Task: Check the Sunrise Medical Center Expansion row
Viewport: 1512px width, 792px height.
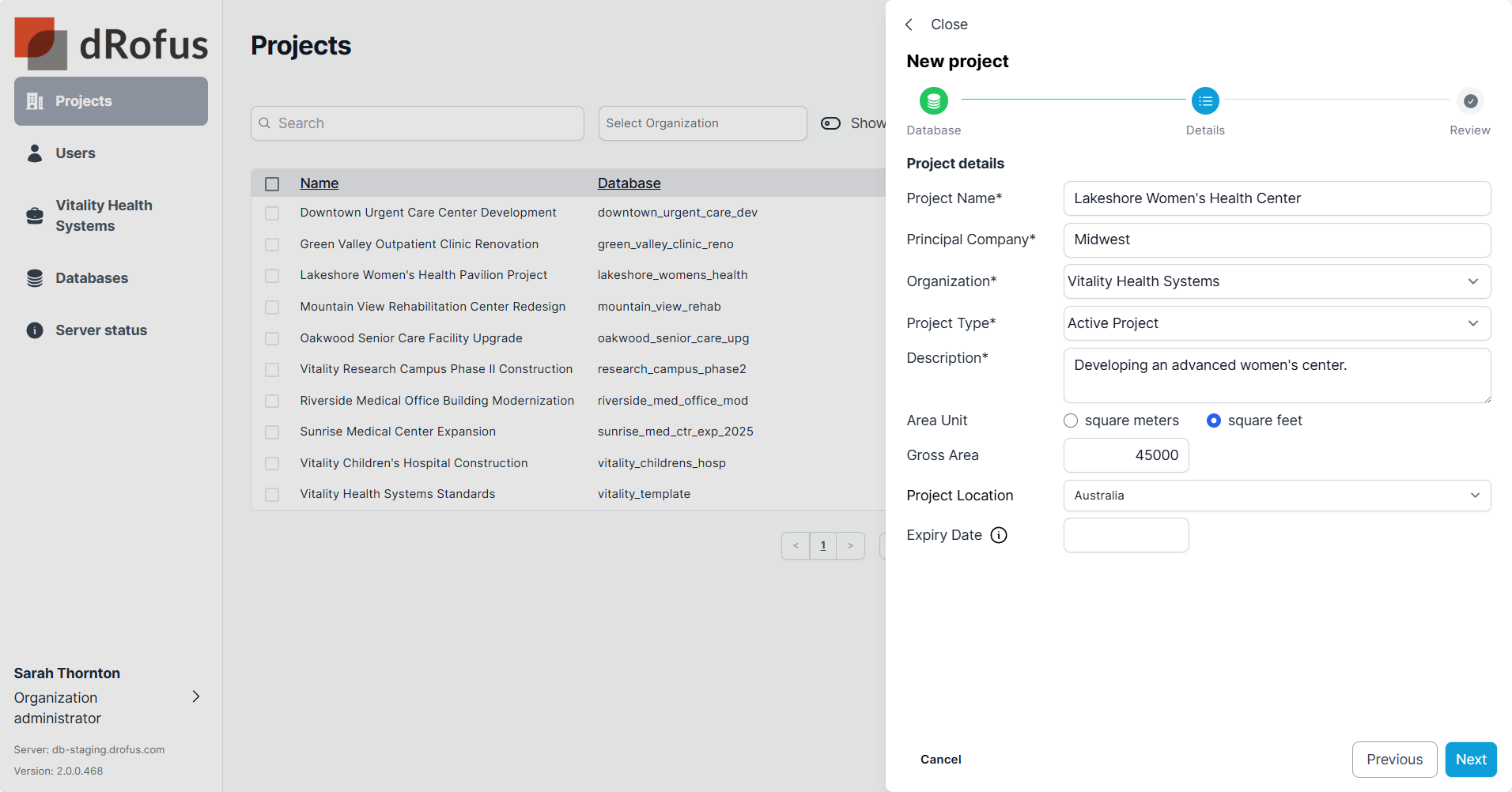Action: coord(272,432)
